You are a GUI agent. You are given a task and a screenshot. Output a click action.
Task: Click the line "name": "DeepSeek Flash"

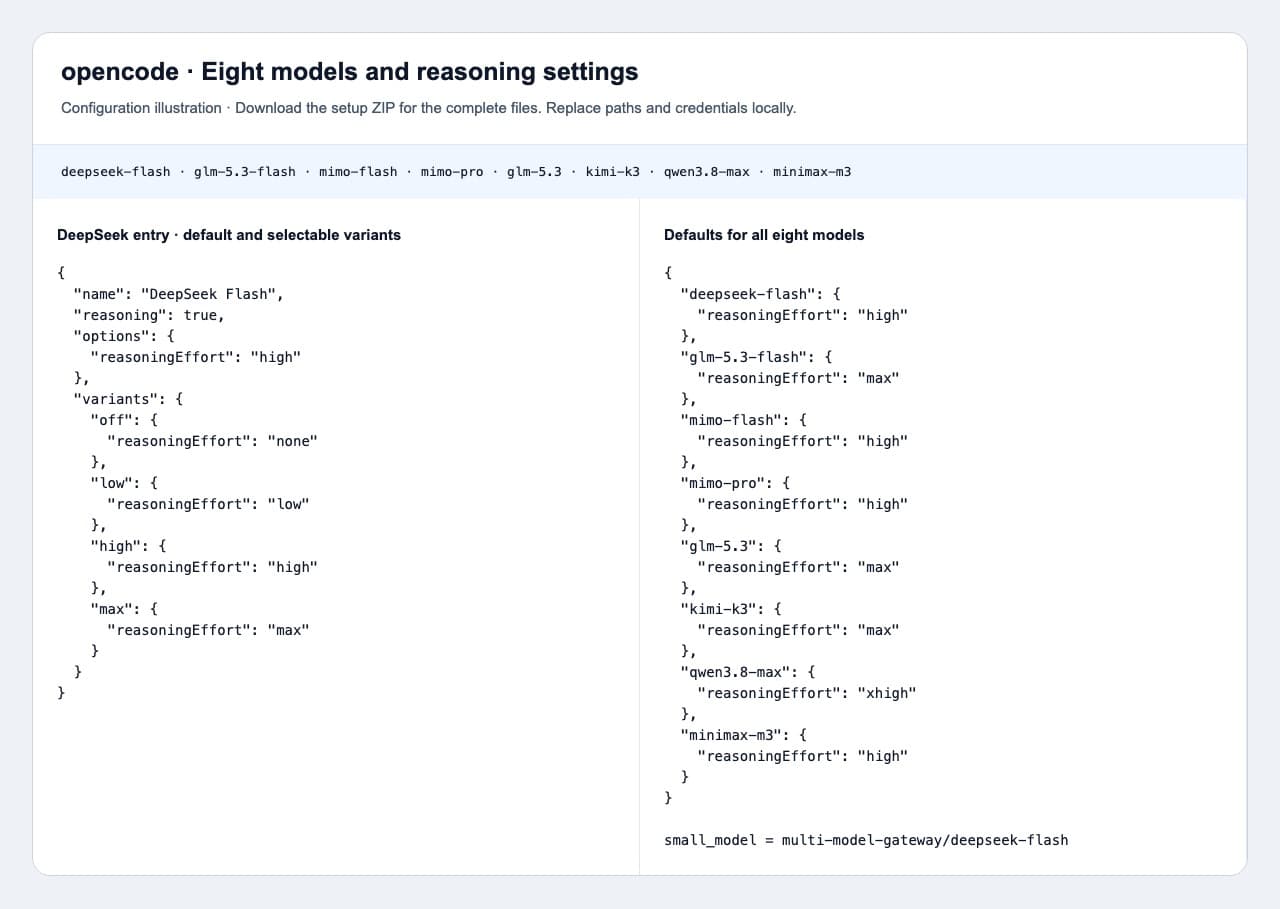[179, 294]
